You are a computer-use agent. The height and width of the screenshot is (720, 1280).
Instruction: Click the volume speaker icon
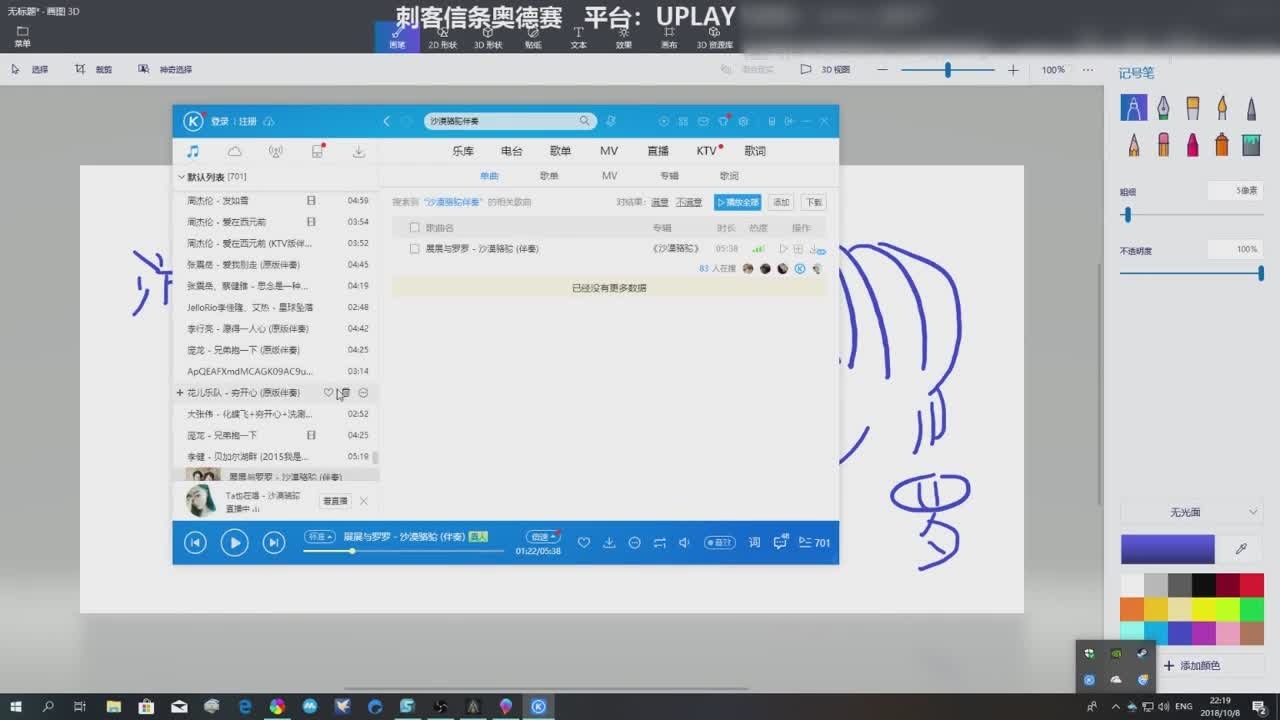[685, 542]
